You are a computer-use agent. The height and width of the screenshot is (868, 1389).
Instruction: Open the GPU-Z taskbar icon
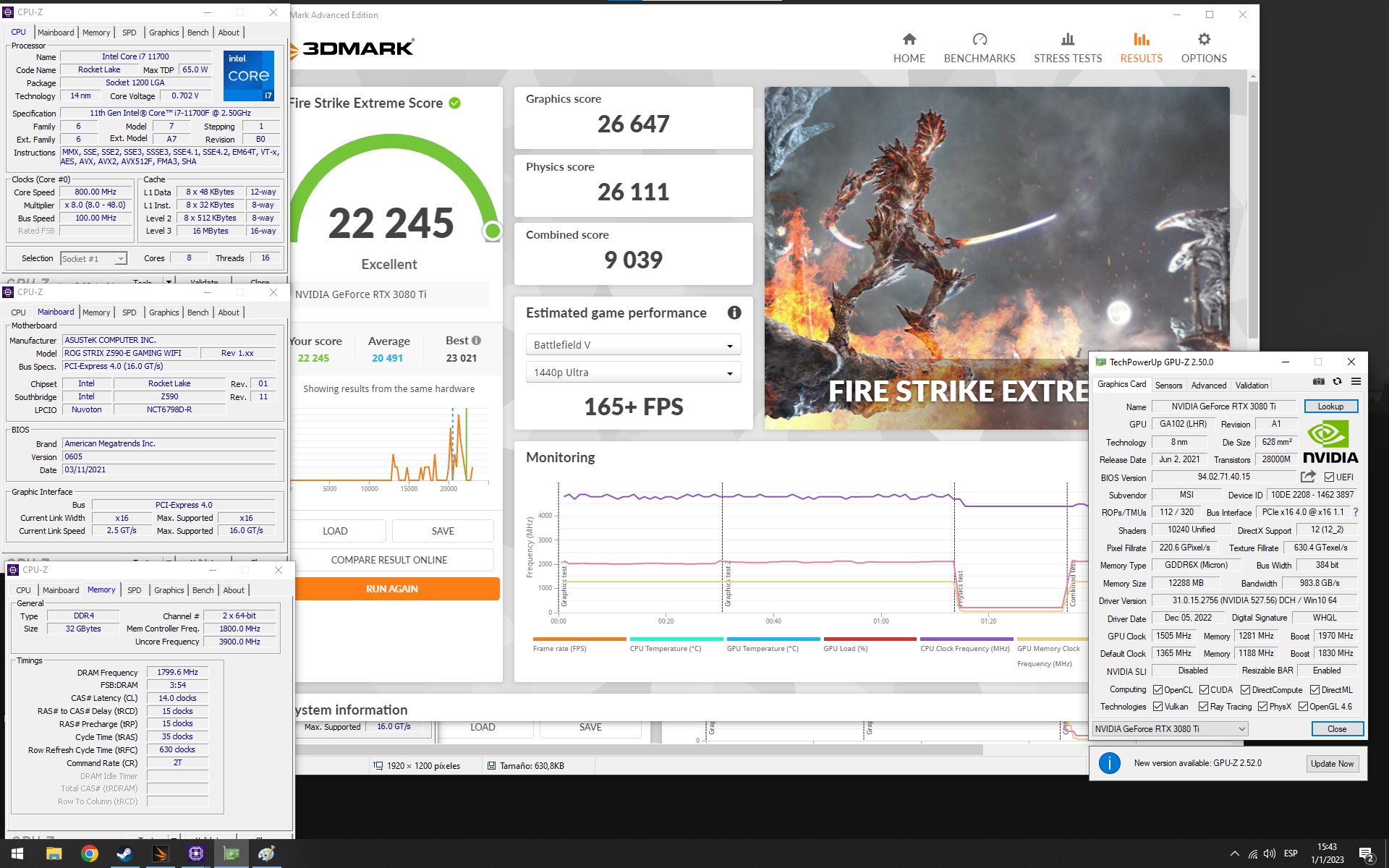click(231, 854)
